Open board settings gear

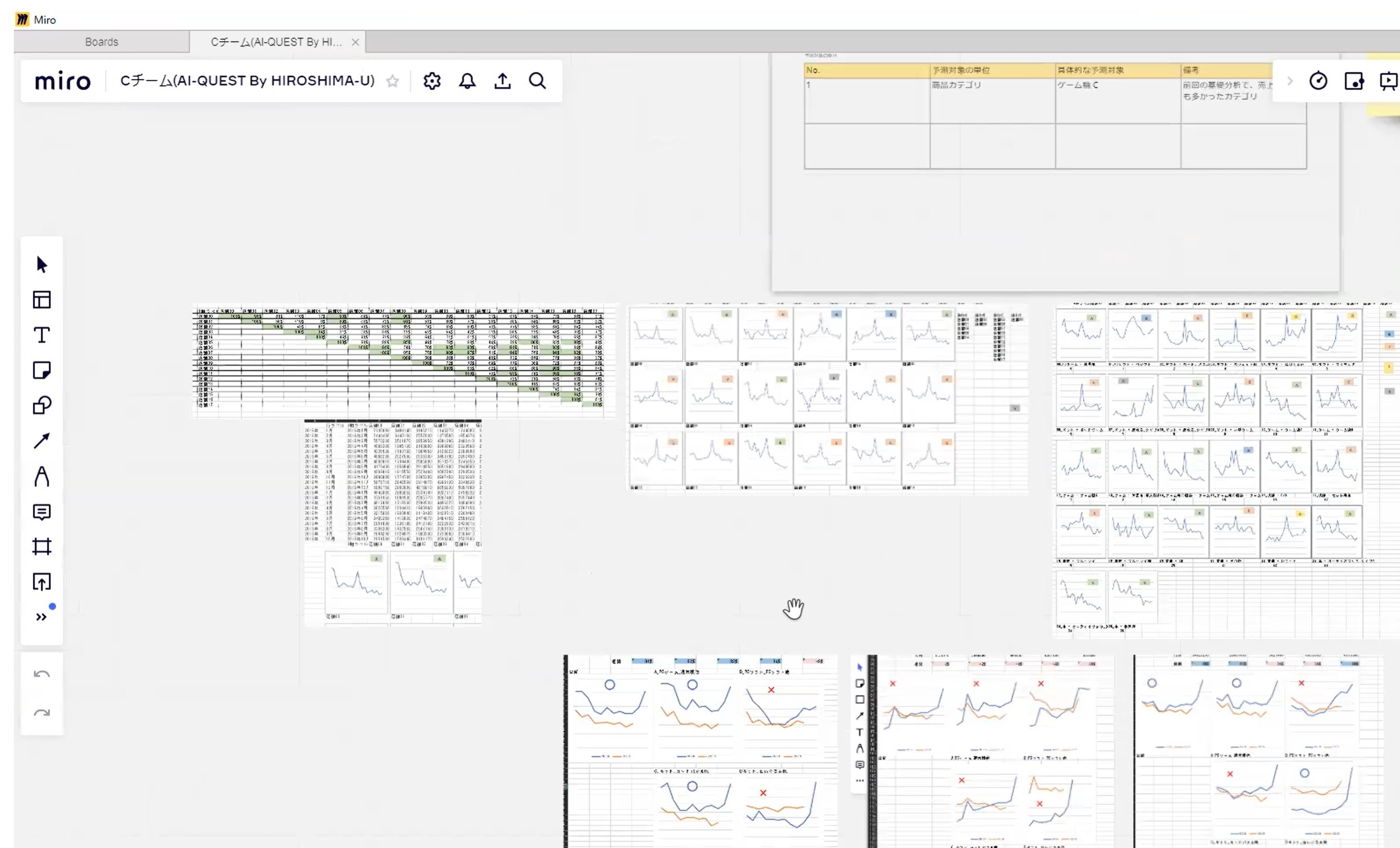[432, 81]
